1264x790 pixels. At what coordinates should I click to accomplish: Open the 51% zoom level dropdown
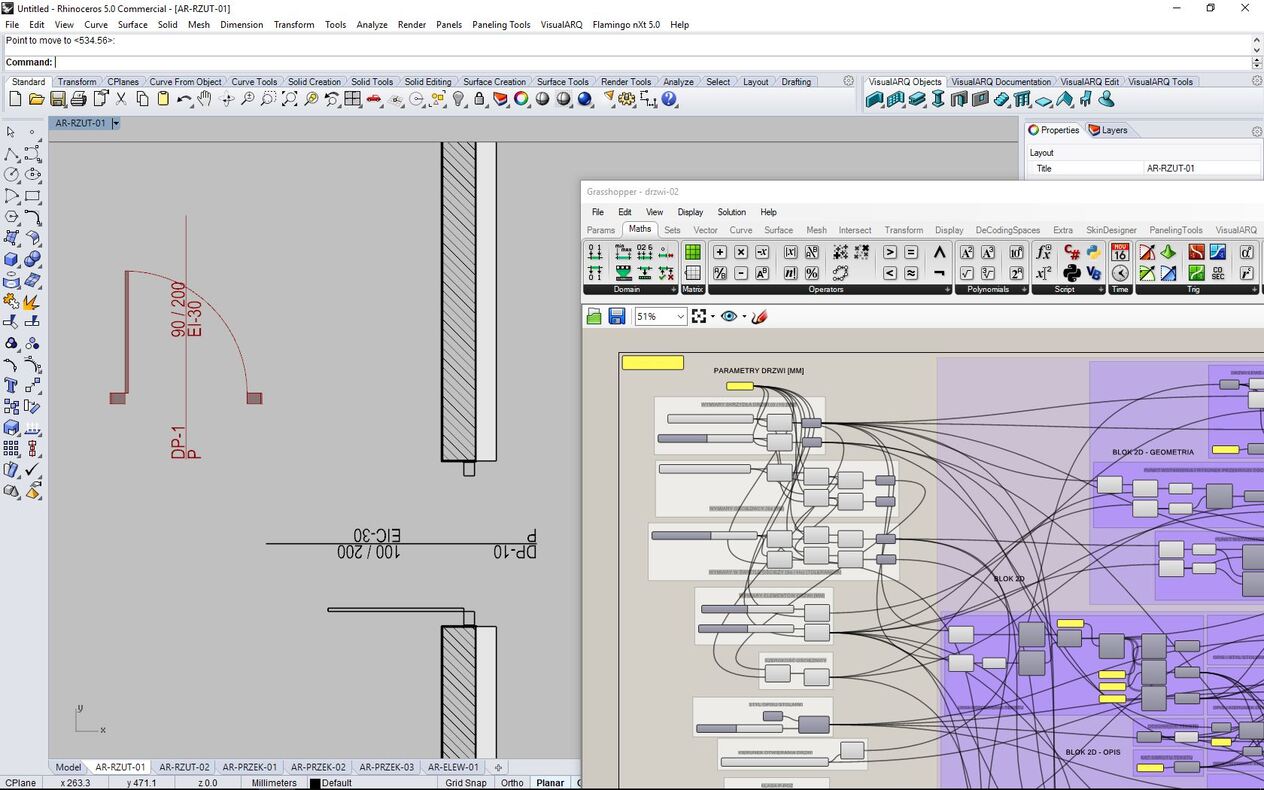[680, 317]
